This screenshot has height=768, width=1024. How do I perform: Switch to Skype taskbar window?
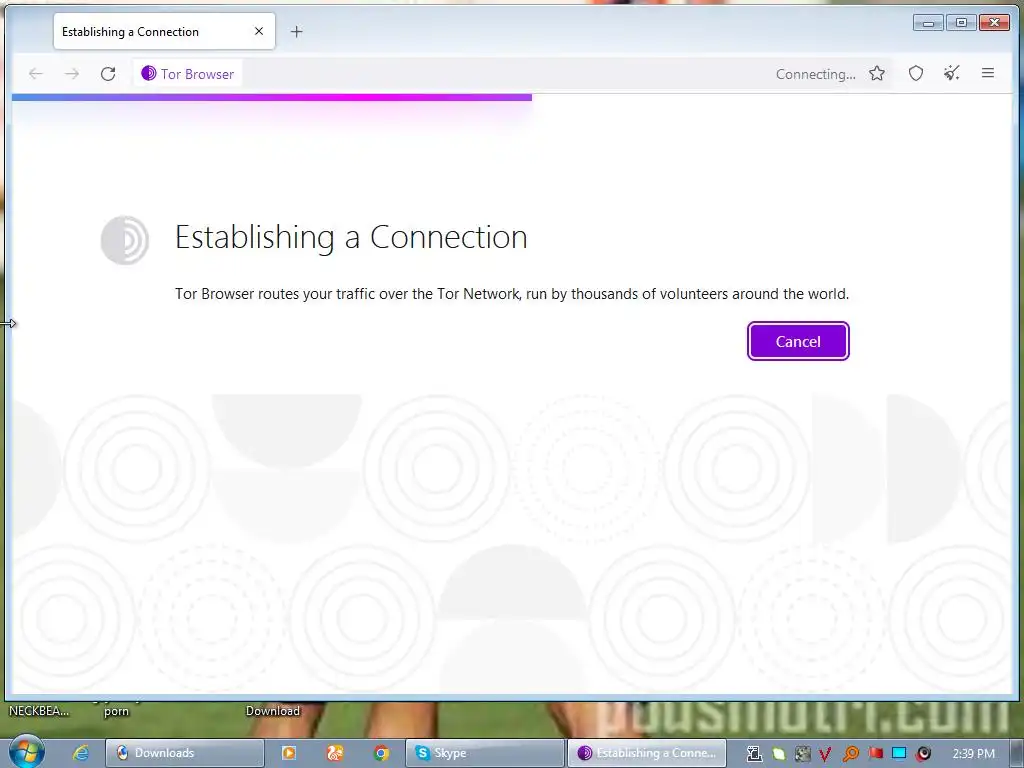click(x=485, y=753)
